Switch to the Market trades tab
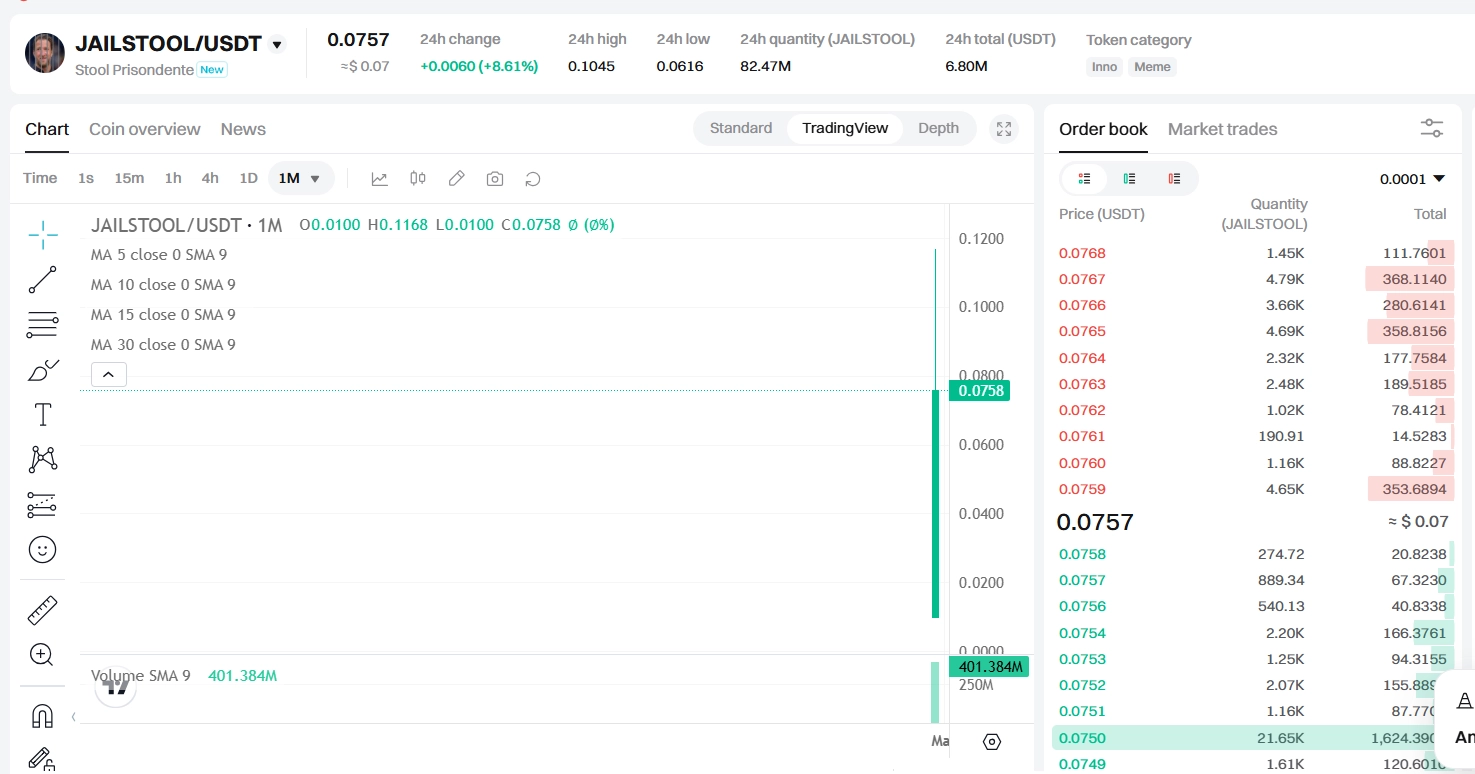 [1222, 129]
